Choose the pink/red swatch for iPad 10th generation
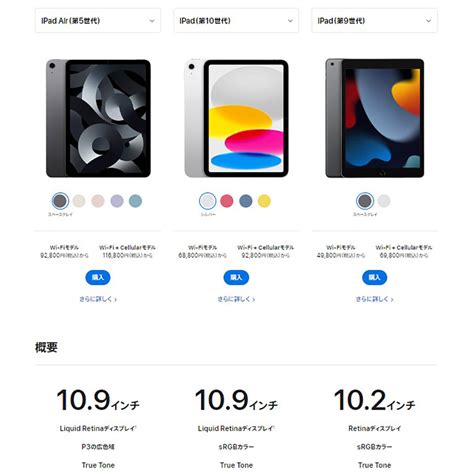Screen dimensions: 474x475 [x=227, y=201]
